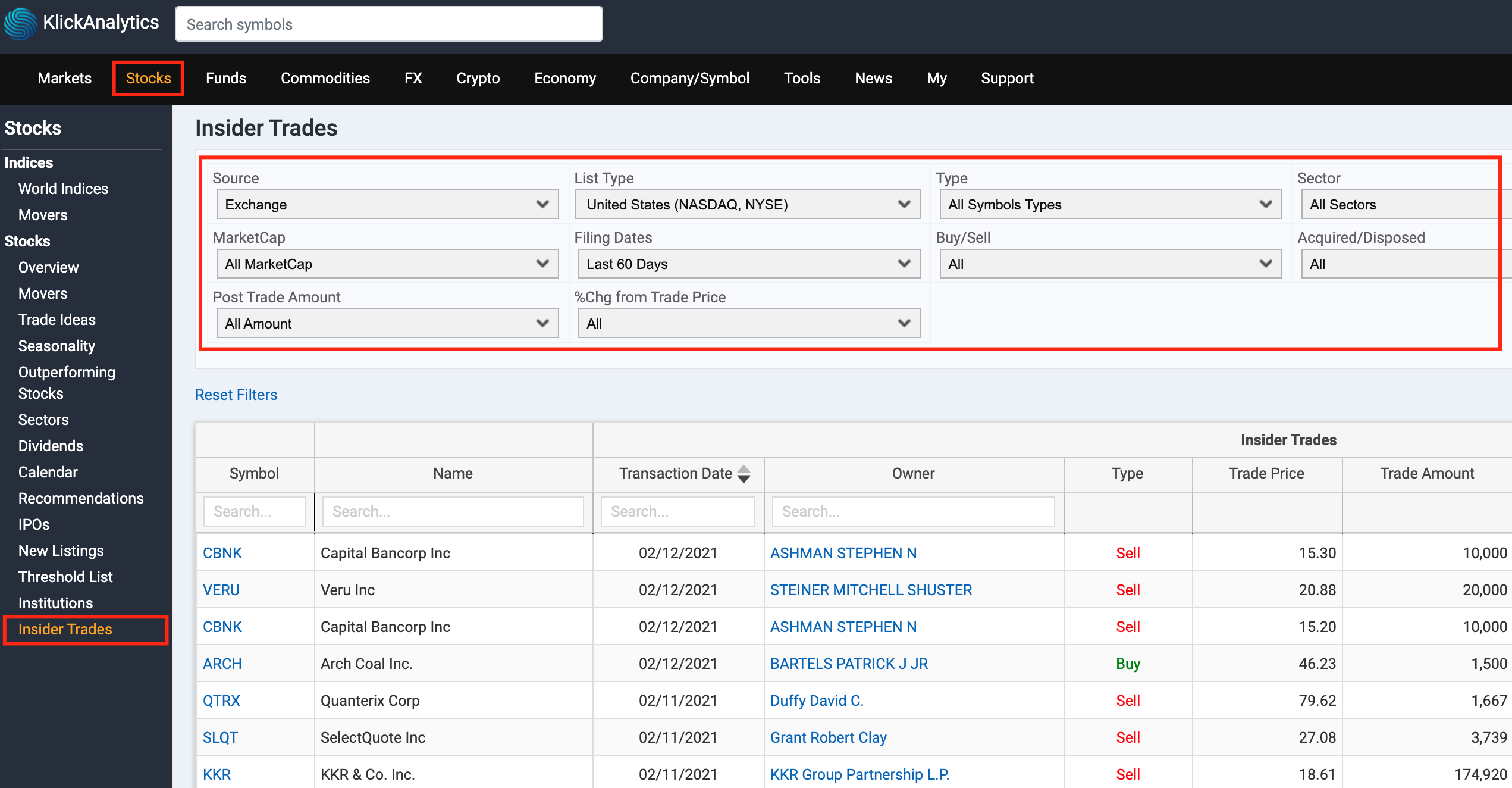The height and width of the screenshot is (788, 1512).
Task: Open Institutions in sidebar
Action: (55, 603)
